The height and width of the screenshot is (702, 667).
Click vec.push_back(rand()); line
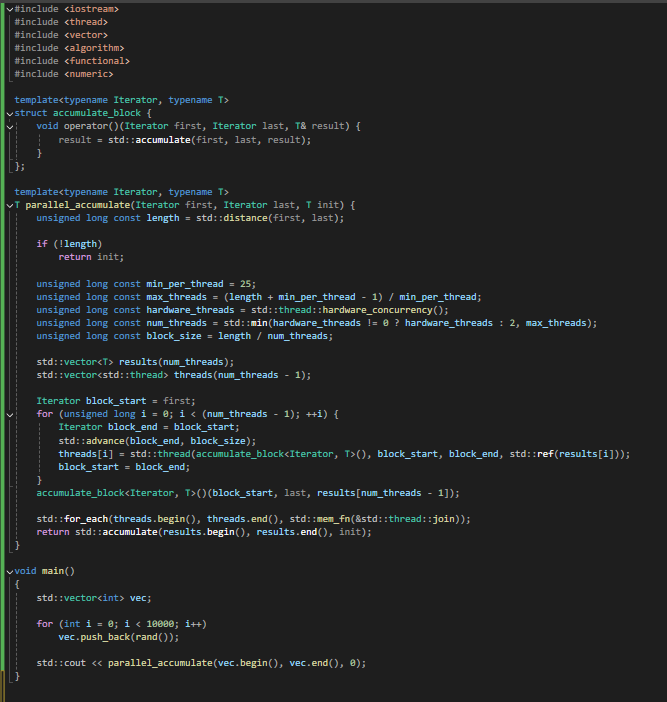[x=119, y=637]
